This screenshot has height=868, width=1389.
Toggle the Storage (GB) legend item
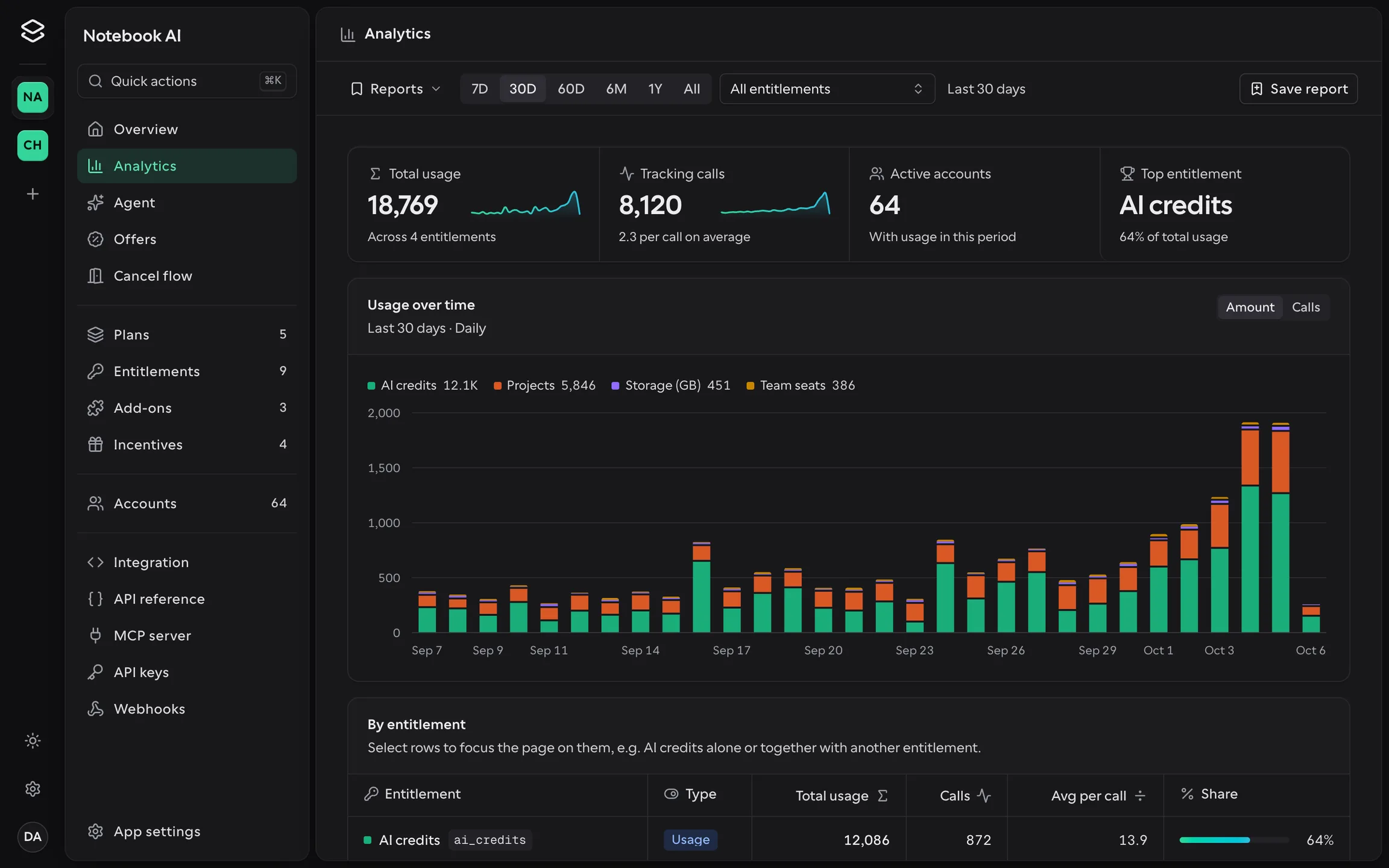[x=671, y=385]
